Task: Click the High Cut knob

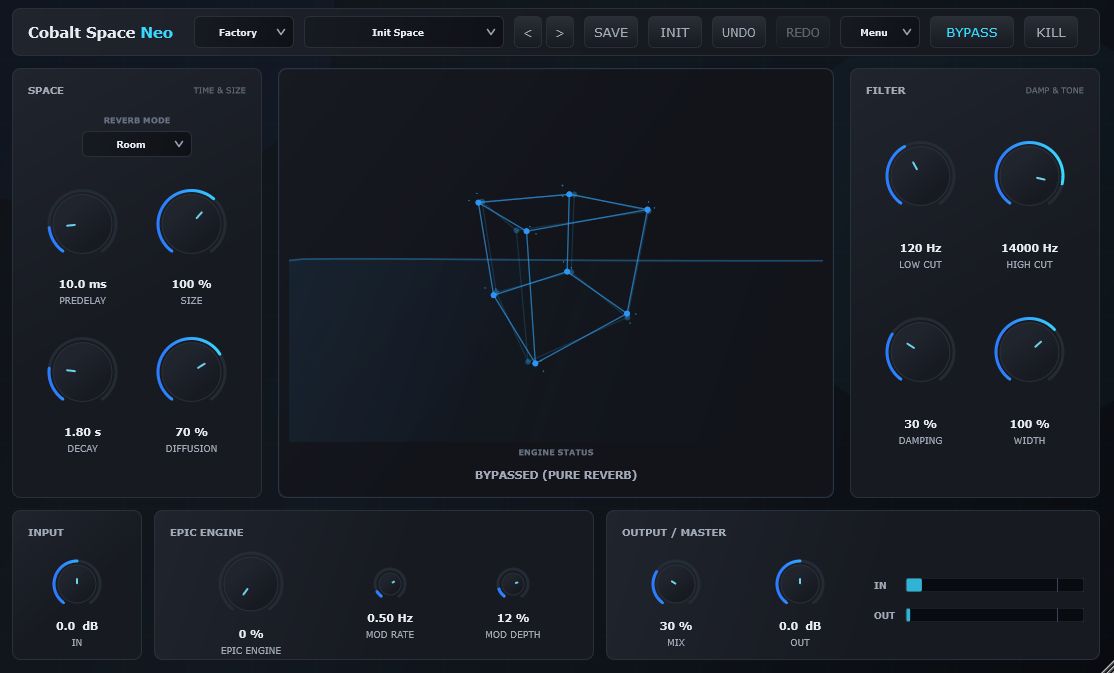Action: point(1029,175)
